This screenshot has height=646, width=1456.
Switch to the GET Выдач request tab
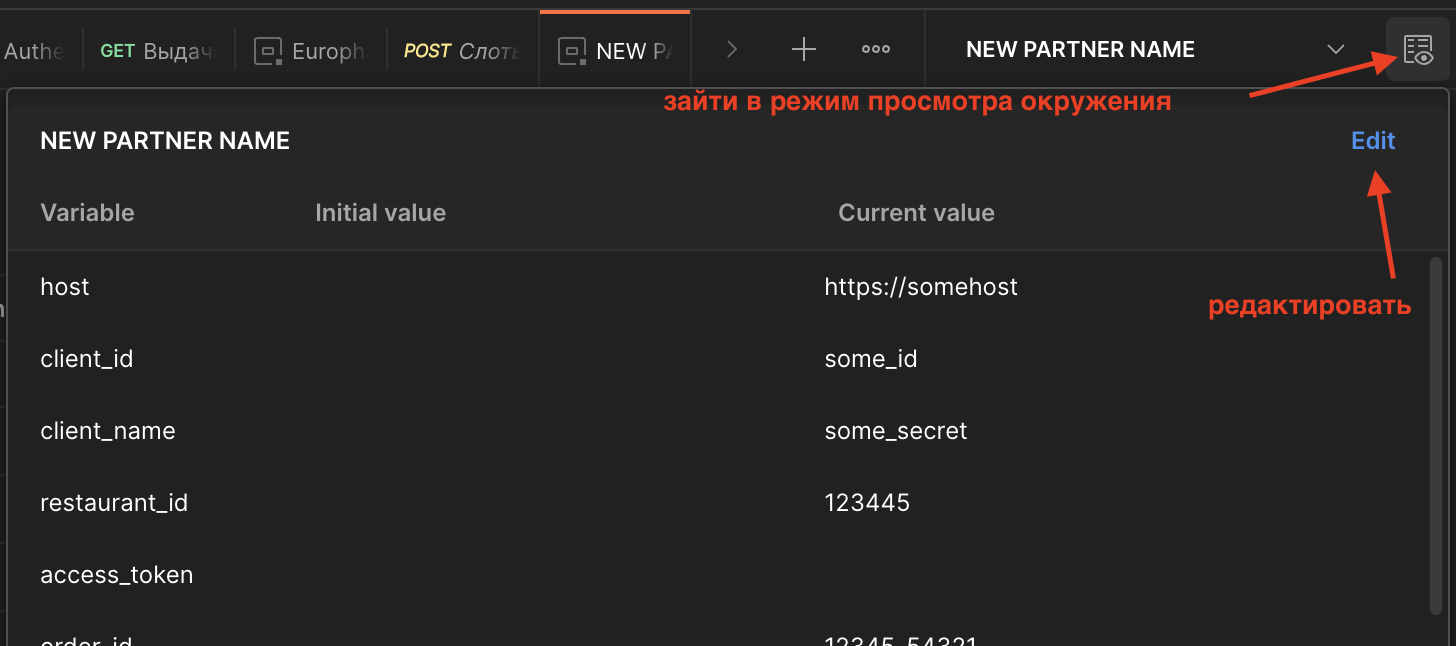click(x=158, y=51)
